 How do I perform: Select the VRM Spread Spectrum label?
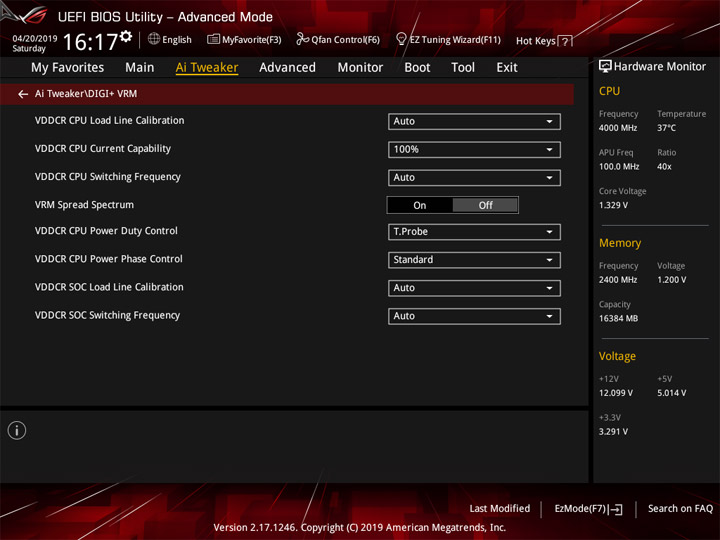click(x=84, y=205)
